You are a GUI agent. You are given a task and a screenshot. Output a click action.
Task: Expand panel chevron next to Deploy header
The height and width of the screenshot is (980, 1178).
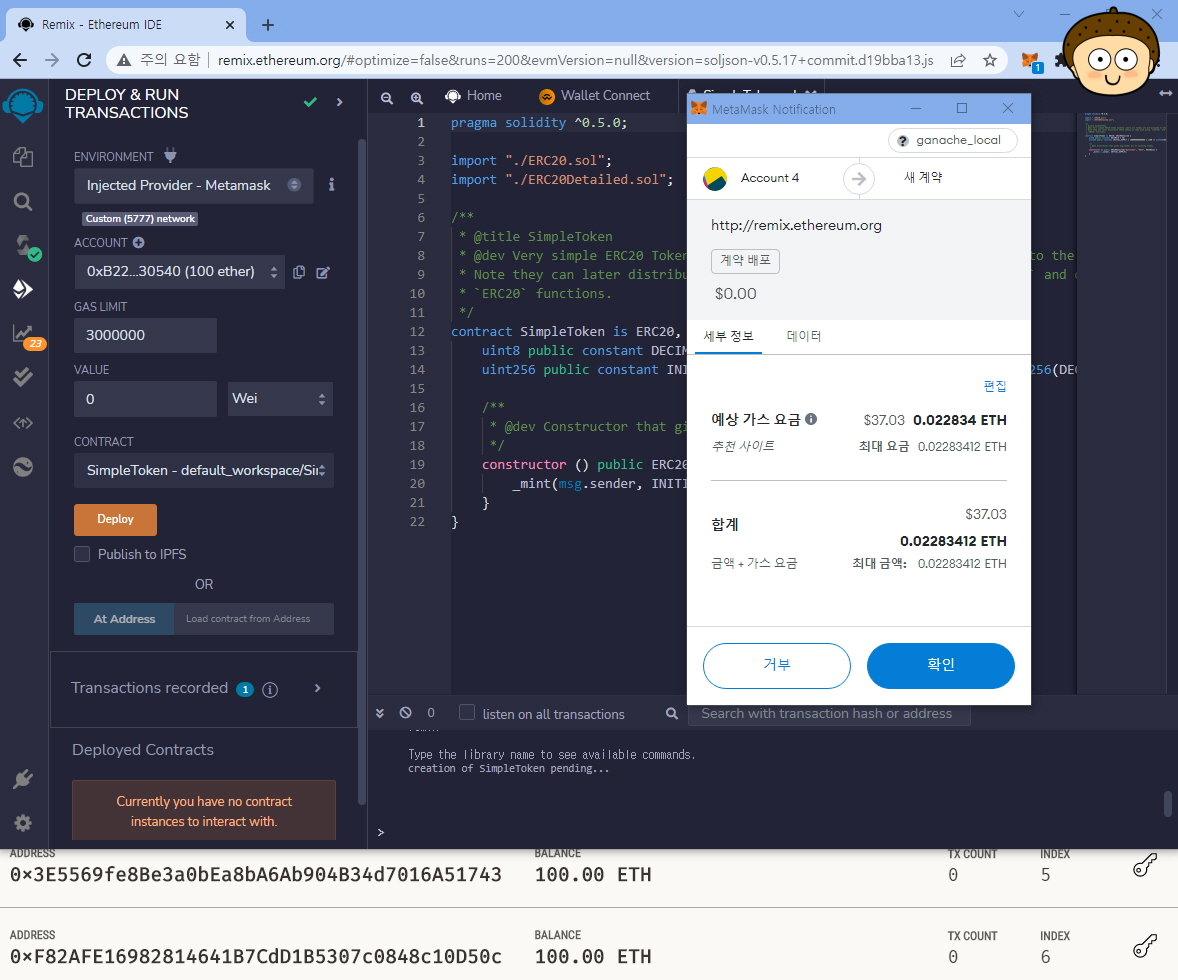(x=340, y=102)
